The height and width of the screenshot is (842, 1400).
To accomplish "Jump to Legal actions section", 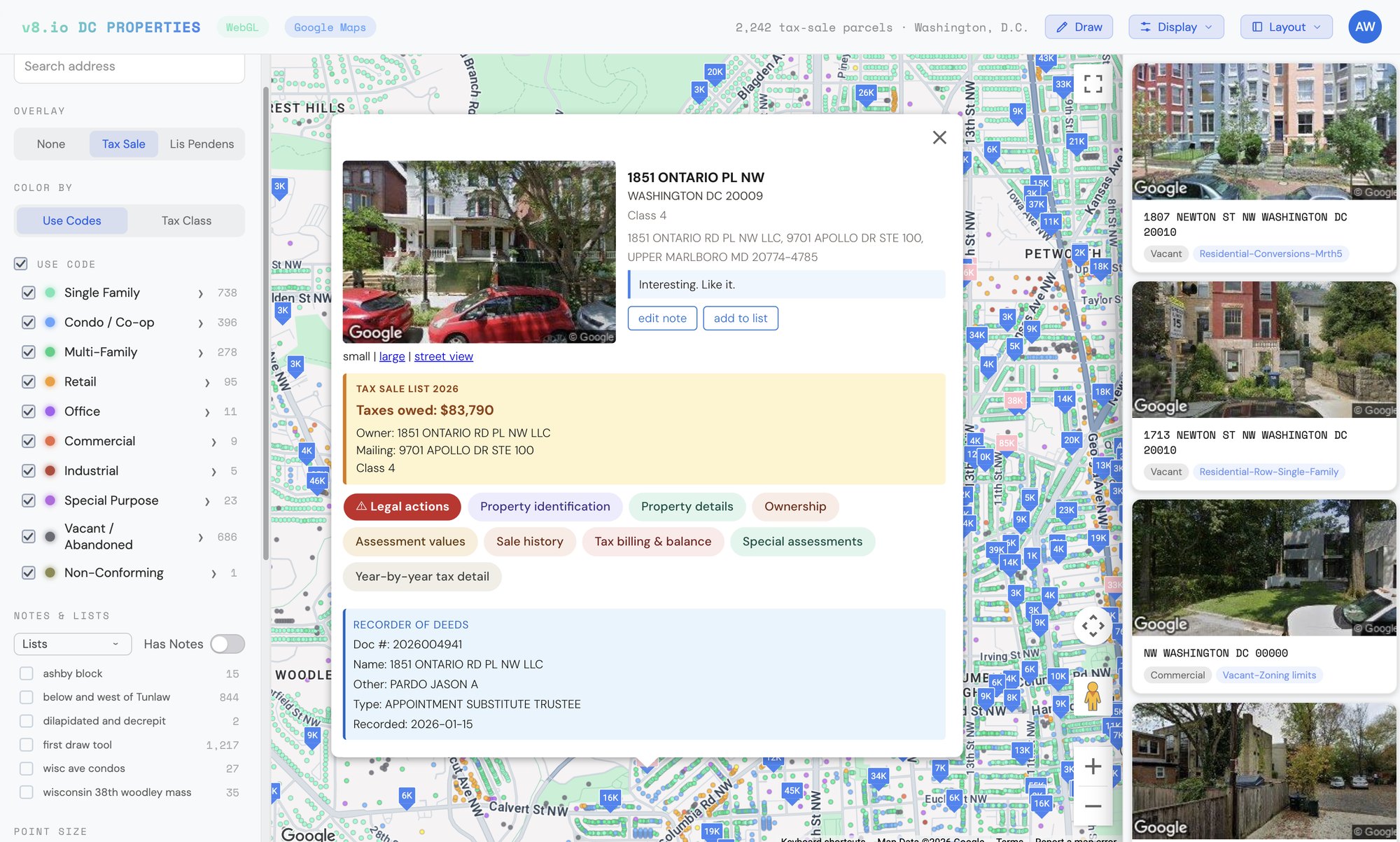I will tap(402, 507).
